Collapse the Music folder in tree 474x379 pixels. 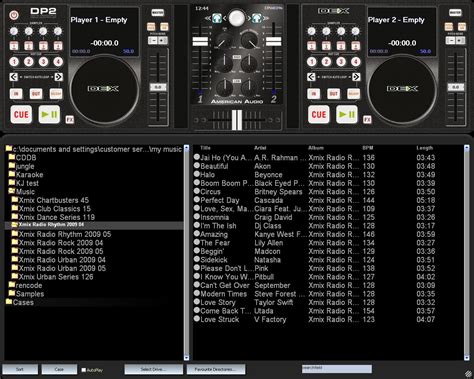pos(12,191)
